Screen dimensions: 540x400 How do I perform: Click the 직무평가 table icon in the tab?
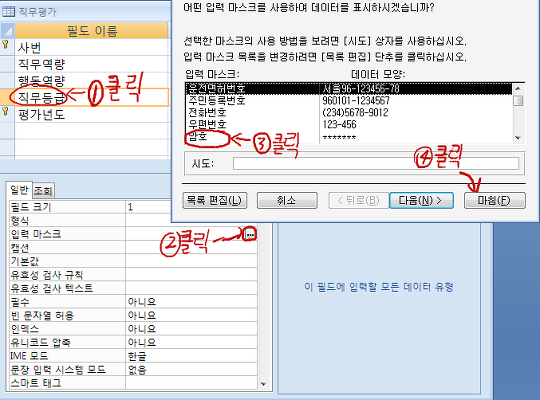click(x=8, y=12)
